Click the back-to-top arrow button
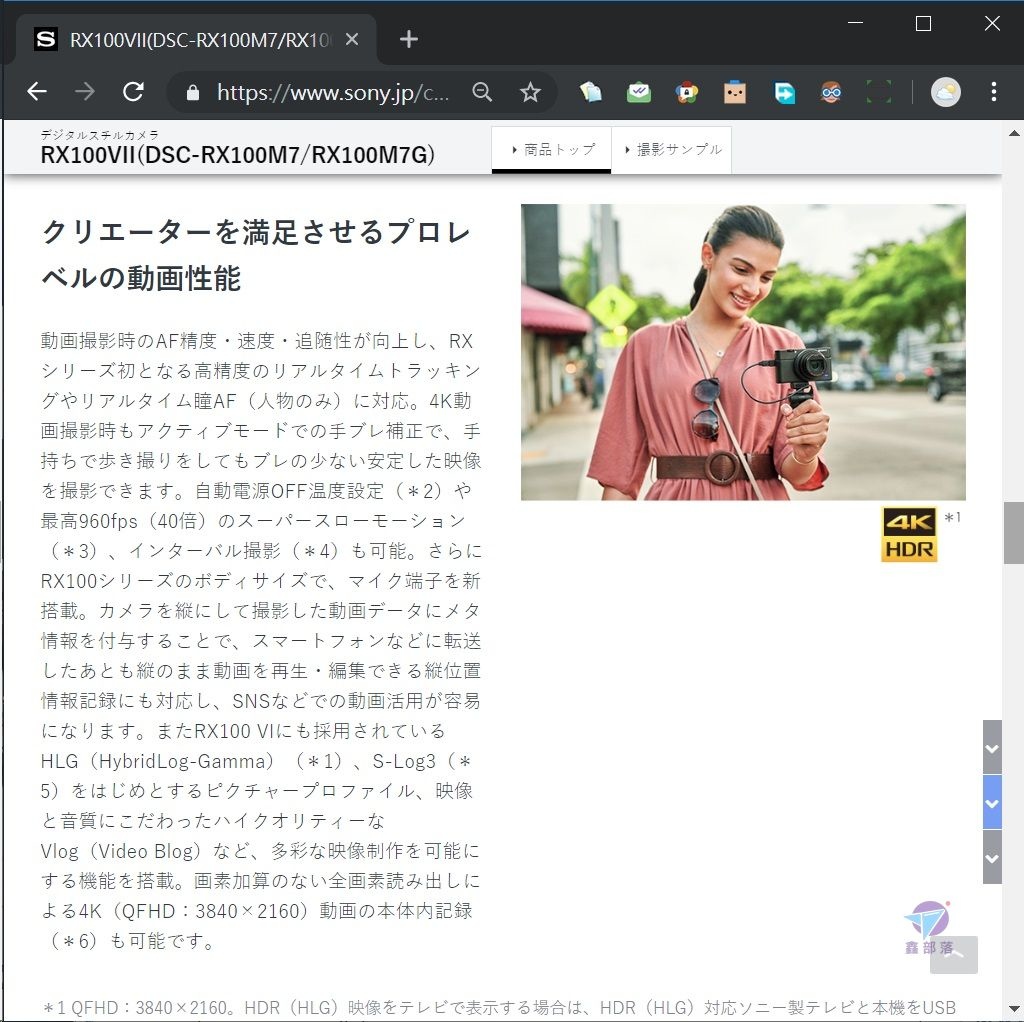The image size is (1024, 1022). point(953,955)
